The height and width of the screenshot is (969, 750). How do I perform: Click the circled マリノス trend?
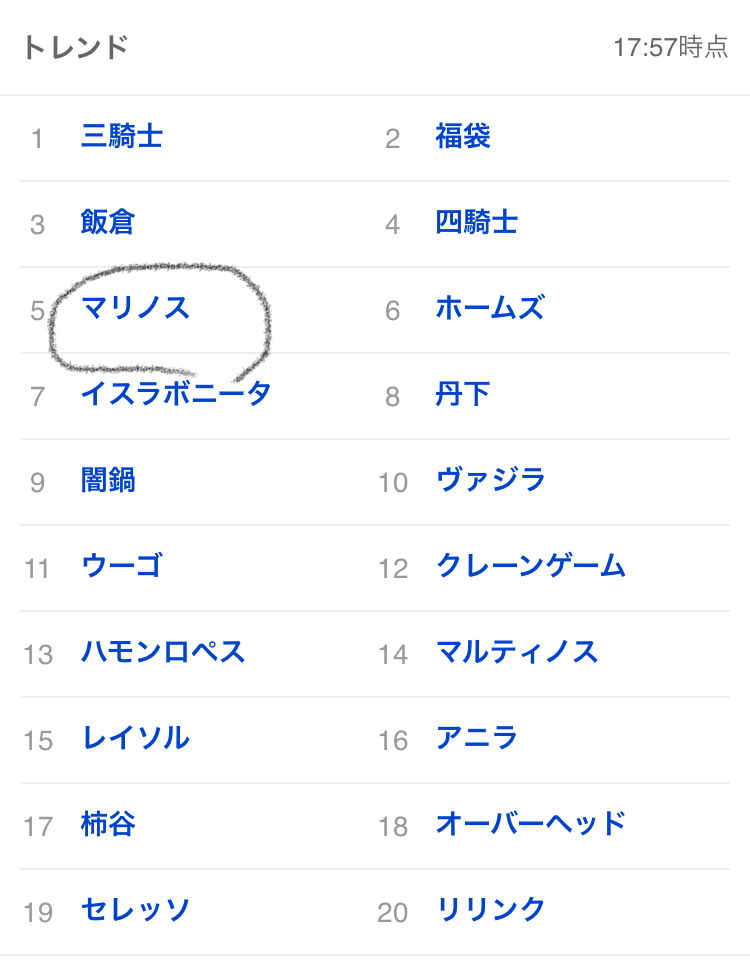tap(136, 308)
